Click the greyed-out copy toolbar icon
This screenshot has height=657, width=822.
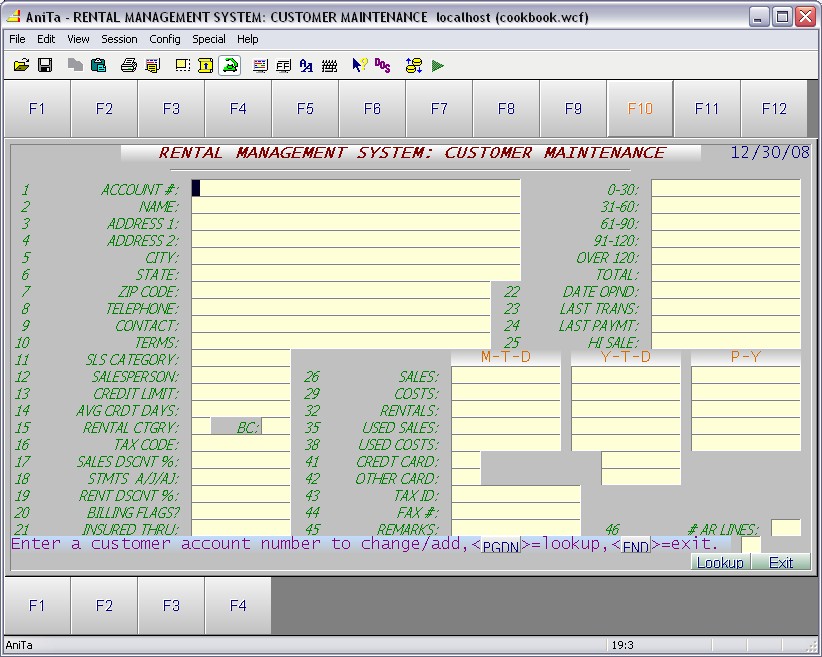point(75,66)
